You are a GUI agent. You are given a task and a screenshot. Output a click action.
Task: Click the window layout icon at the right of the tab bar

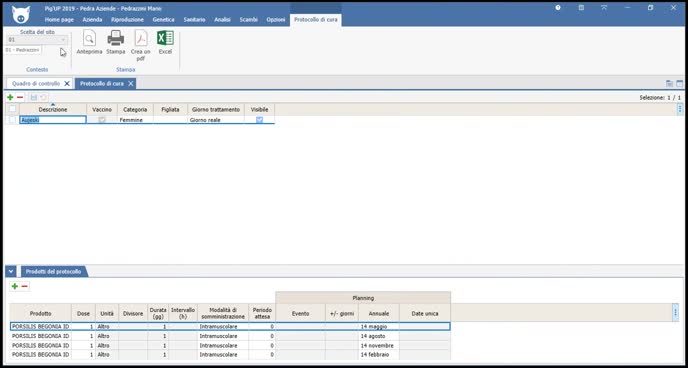[x=680, y=83]
